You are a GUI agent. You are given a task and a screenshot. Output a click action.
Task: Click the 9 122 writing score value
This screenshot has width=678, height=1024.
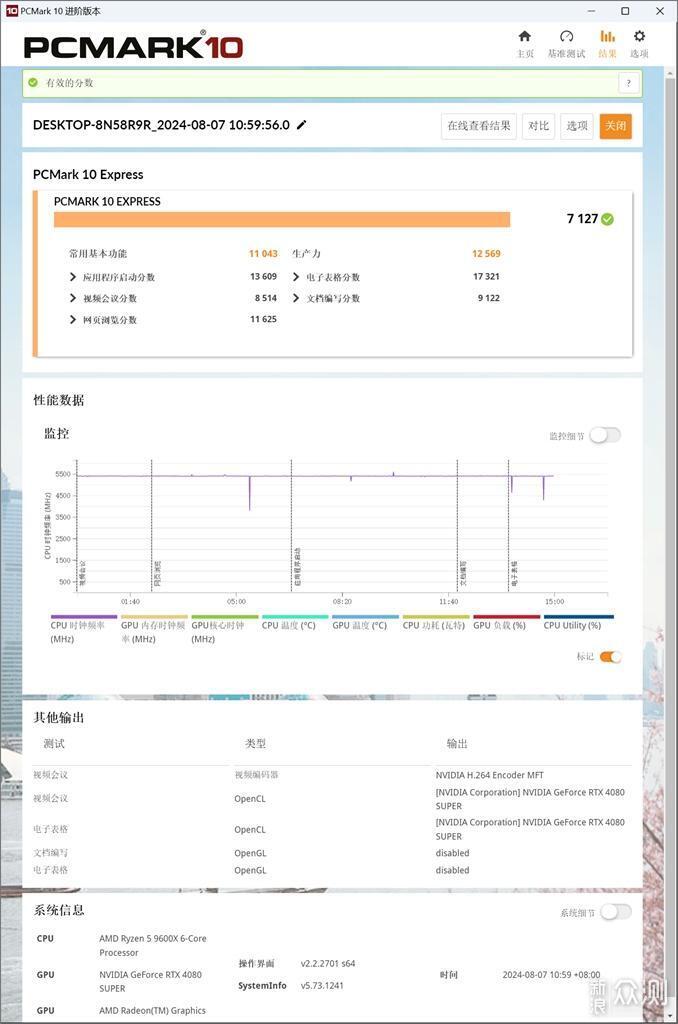pyautogui.click(x=489, y=298)
